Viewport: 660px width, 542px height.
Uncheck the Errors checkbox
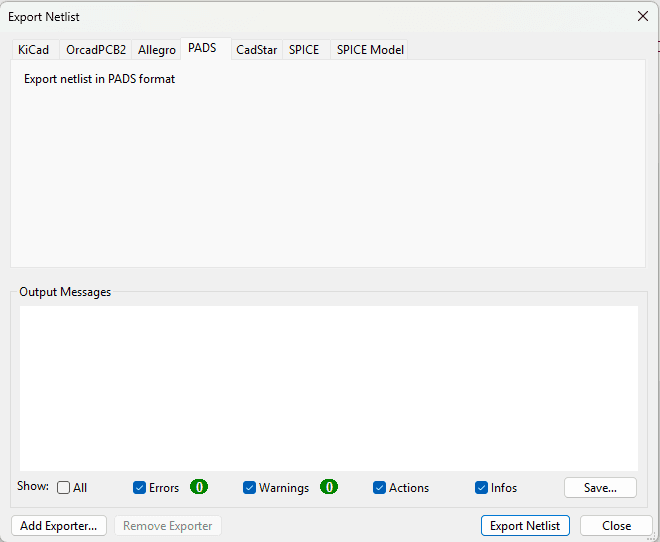pos(140,488)
